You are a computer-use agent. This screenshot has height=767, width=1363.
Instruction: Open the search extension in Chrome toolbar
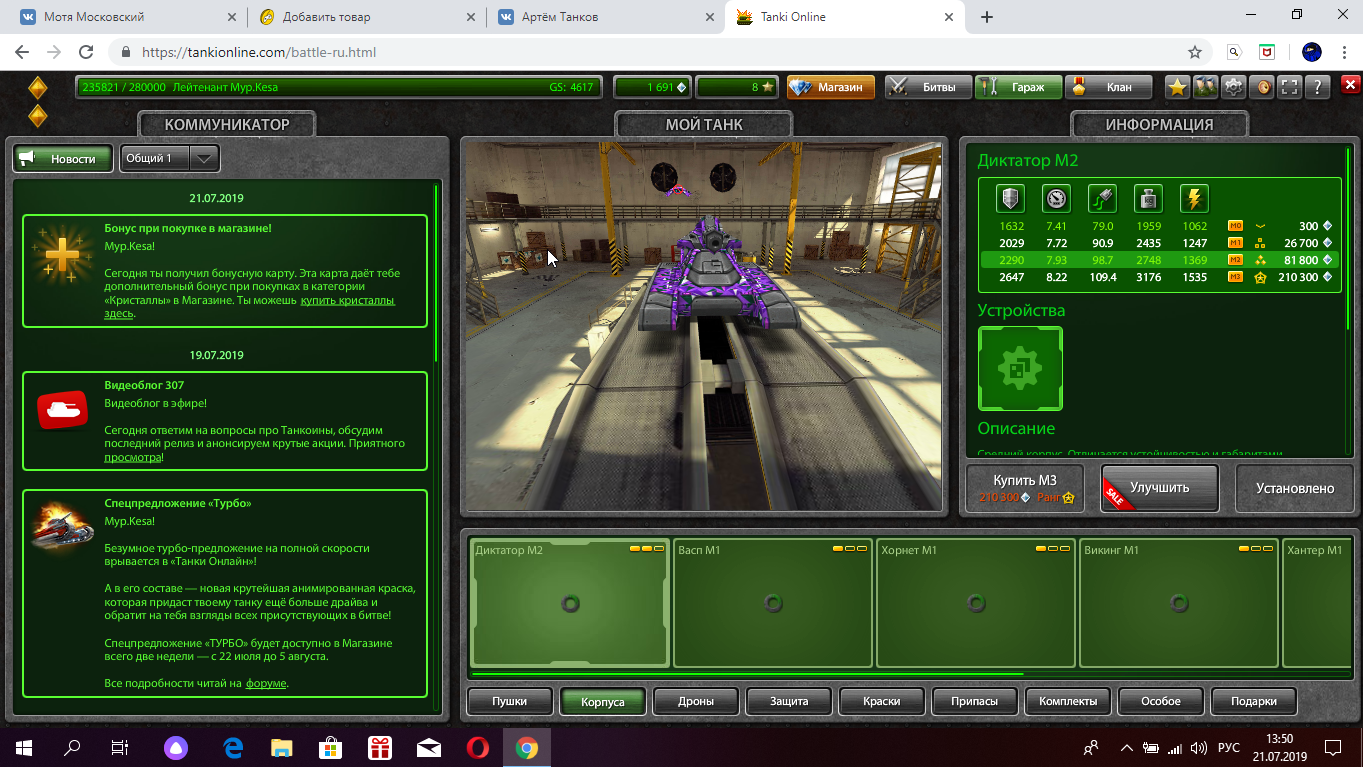[x=1235, y=52]
